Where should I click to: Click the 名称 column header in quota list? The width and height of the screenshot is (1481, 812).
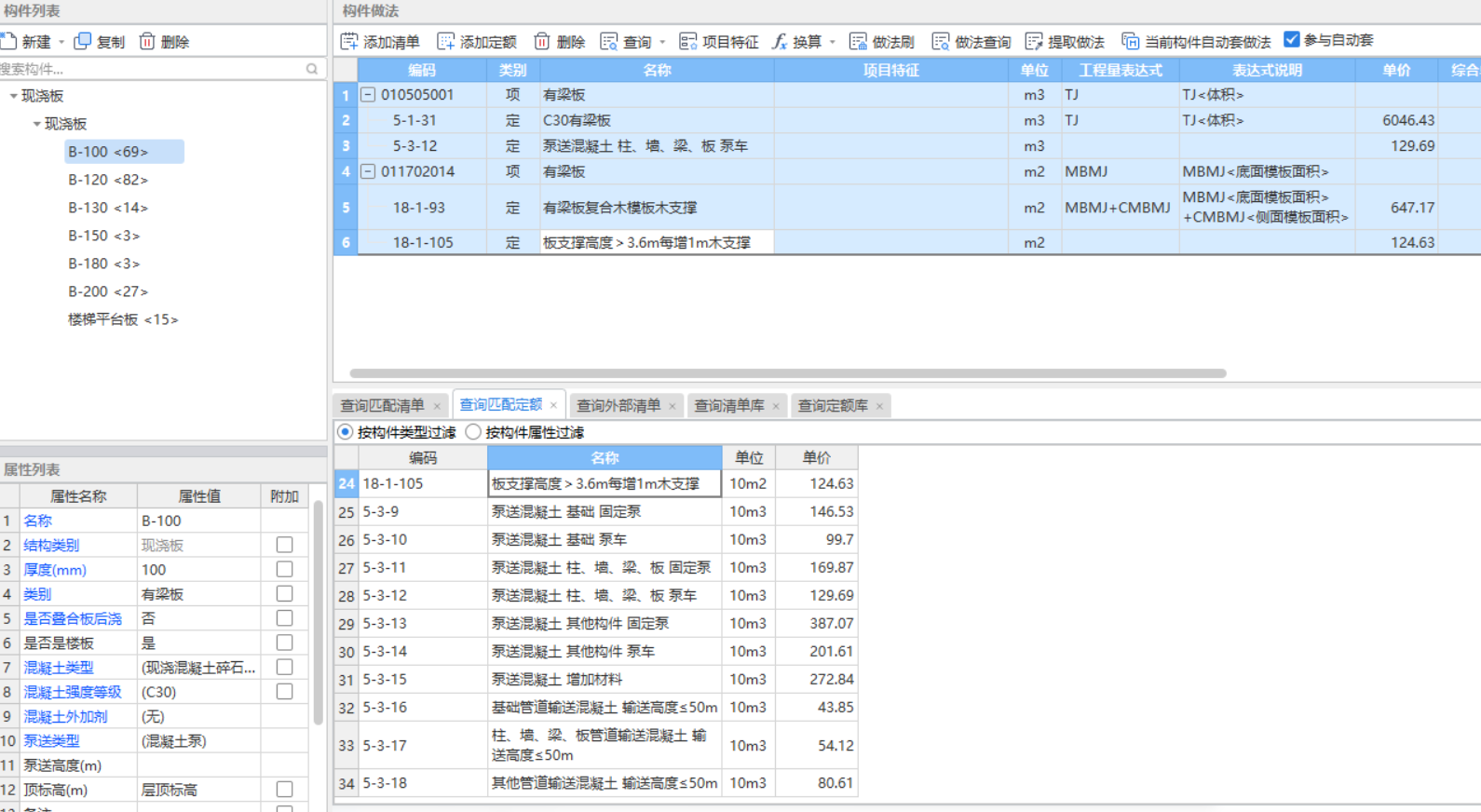tap(605, 457)
